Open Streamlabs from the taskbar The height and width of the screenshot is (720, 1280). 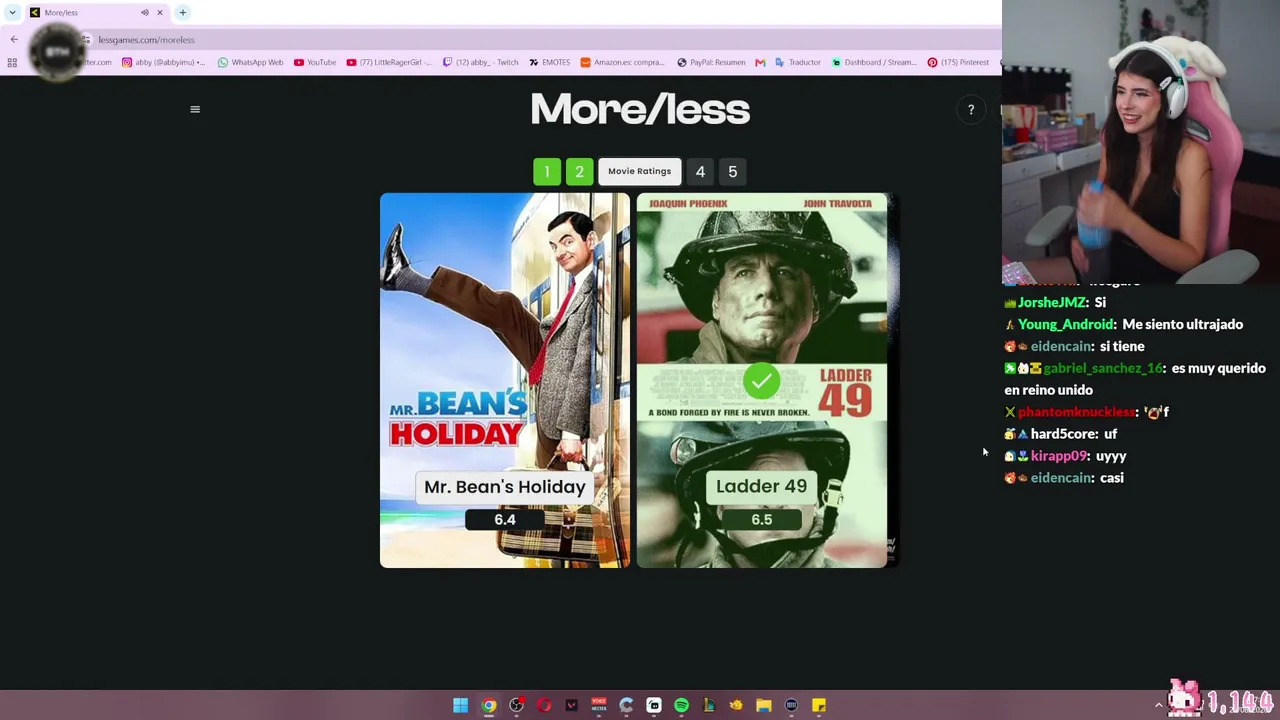654,705
